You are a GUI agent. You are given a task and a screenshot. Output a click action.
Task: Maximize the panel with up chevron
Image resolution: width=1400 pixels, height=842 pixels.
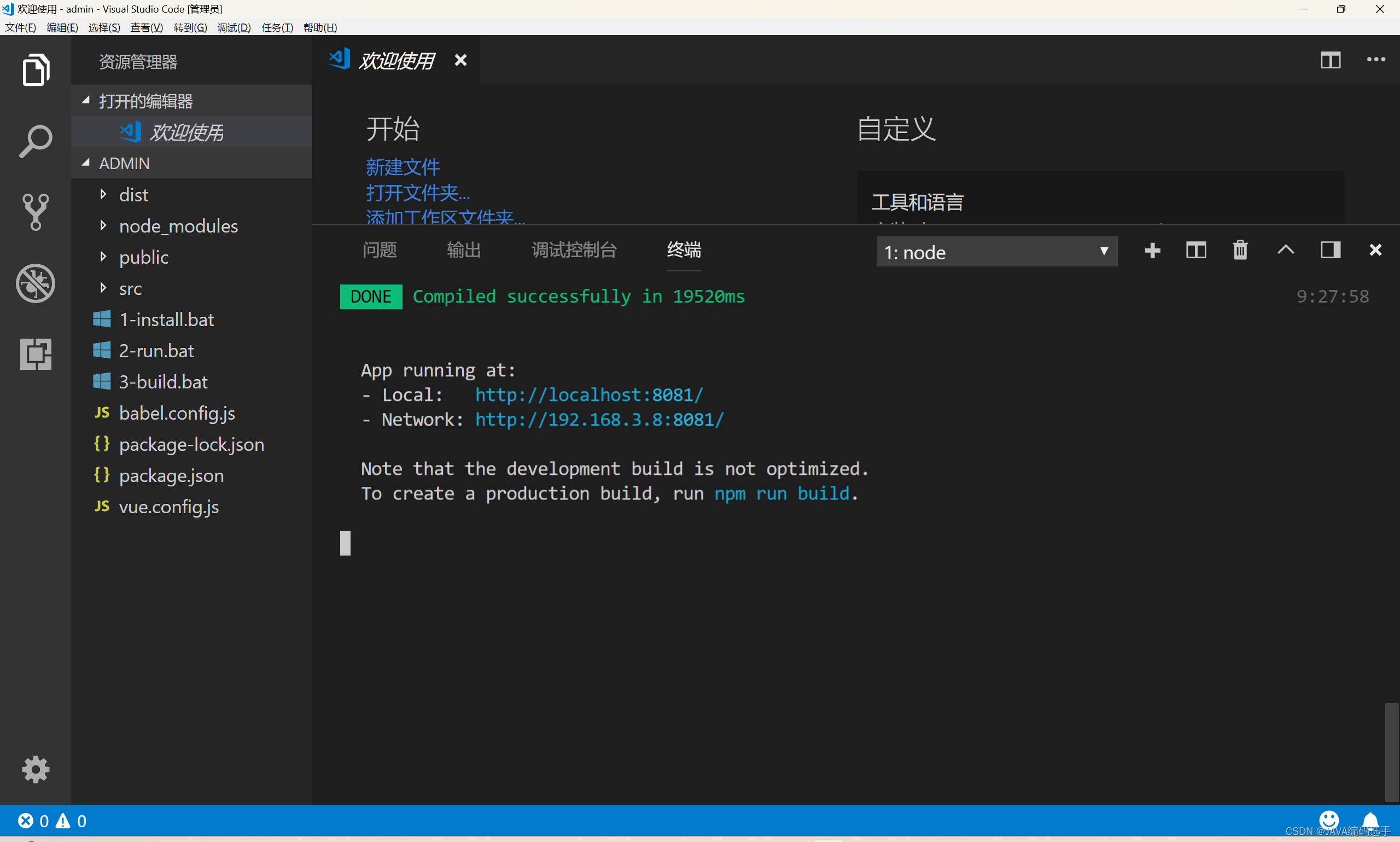coord(1286,249)
